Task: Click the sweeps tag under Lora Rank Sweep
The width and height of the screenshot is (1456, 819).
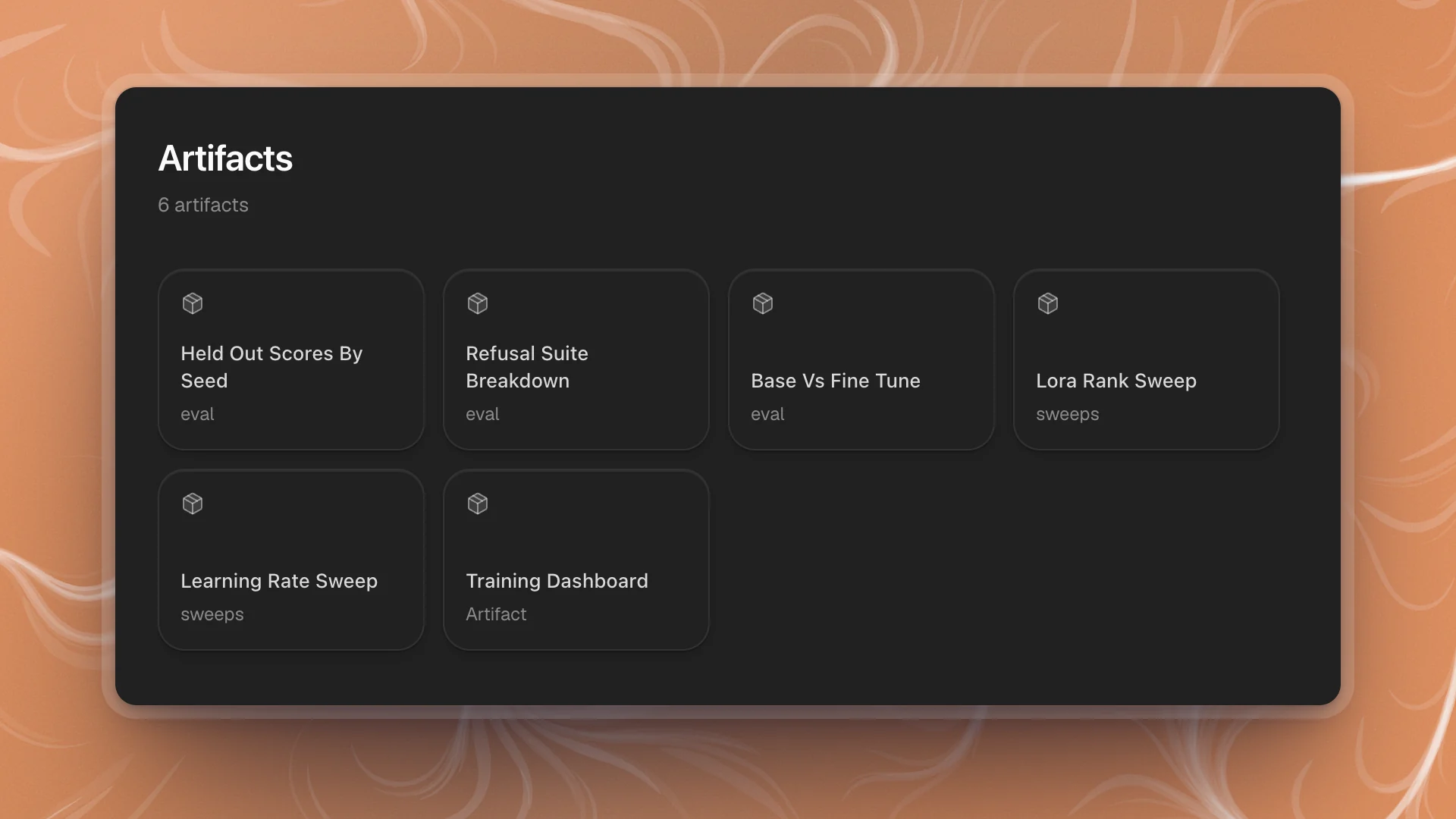Action: 1068,414
